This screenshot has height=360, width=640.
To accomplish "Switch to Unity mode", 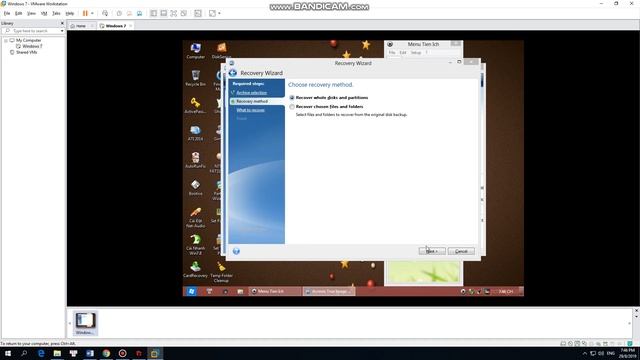I will [x=184, y=13].
